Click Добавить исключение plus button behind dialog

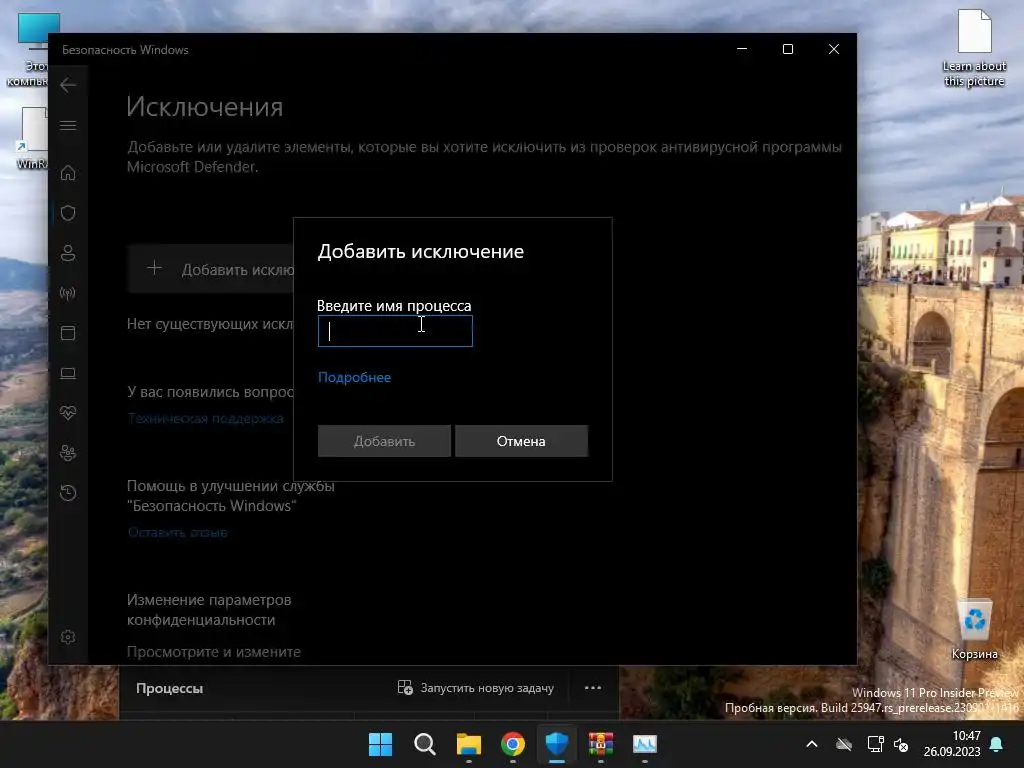(x=212, y=269)
